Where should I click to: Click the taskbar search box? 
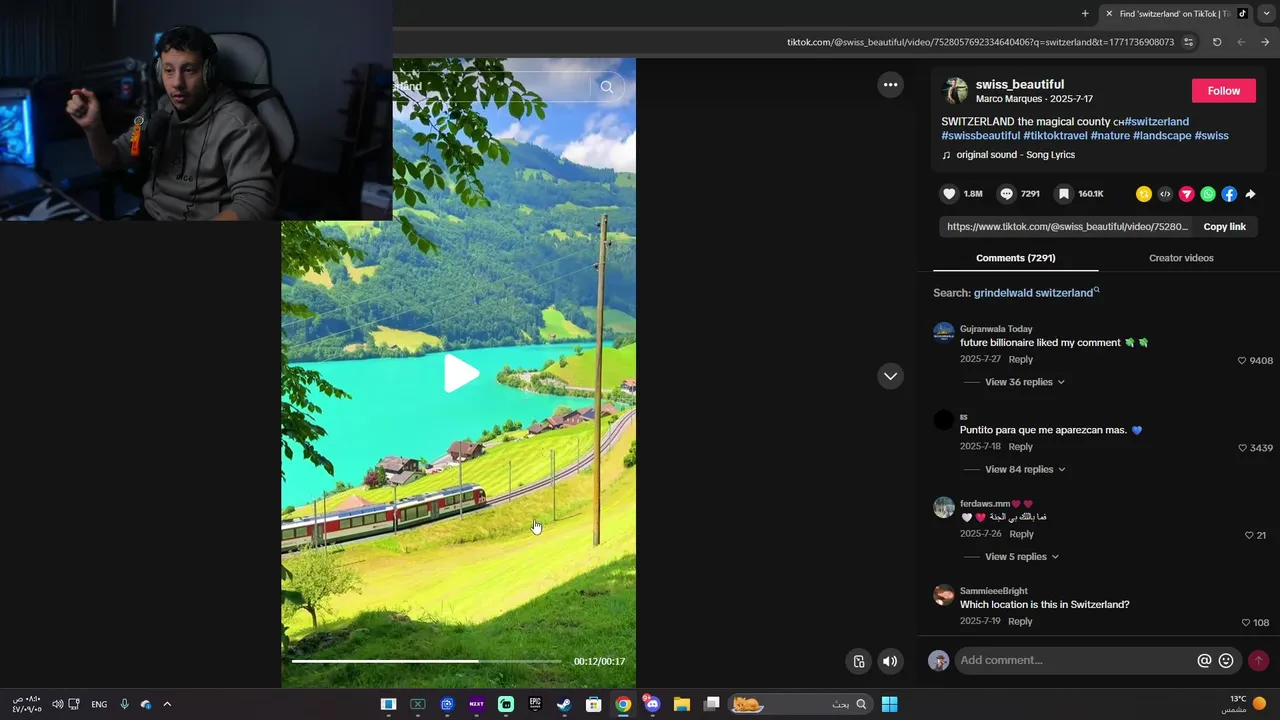[799, 704]
